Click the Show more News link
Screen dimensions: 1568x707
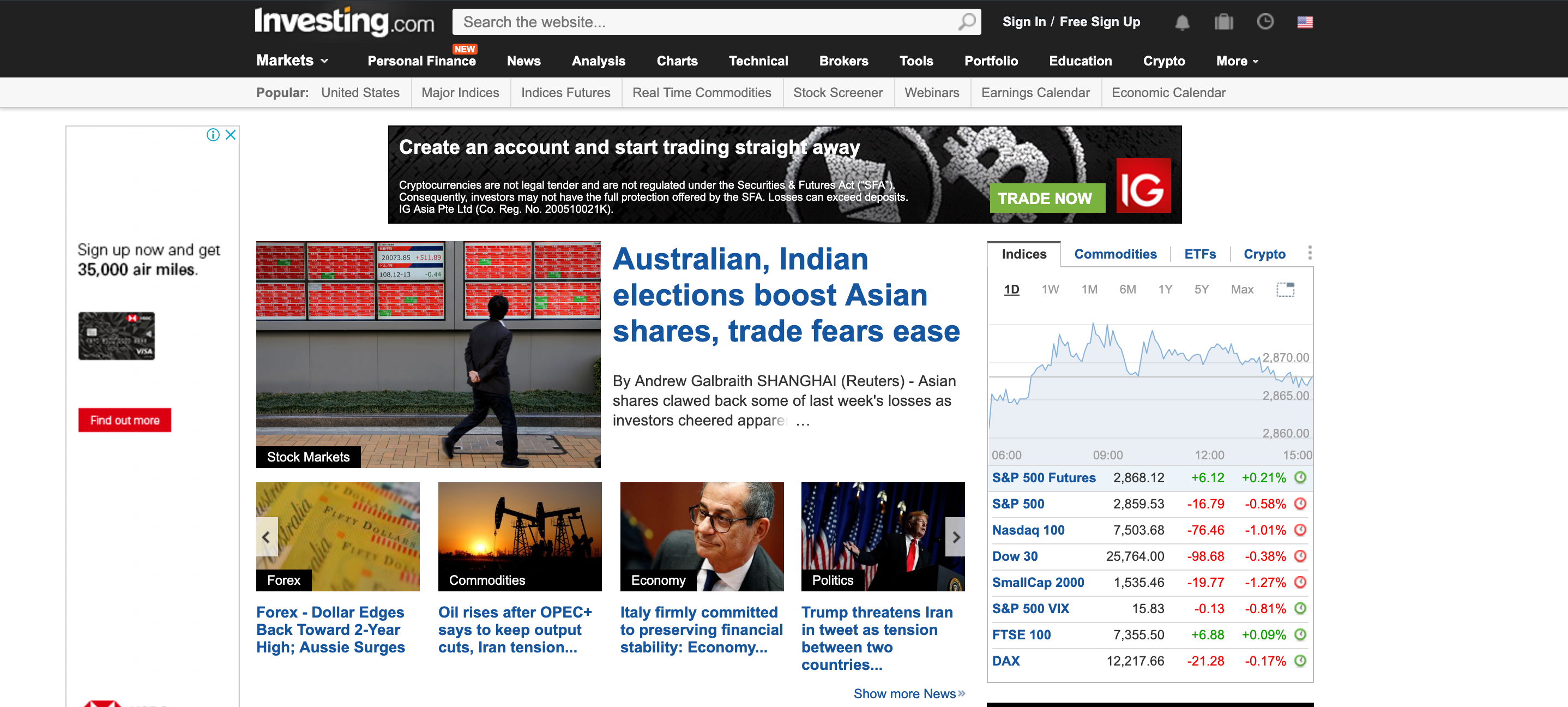(909, 693)
